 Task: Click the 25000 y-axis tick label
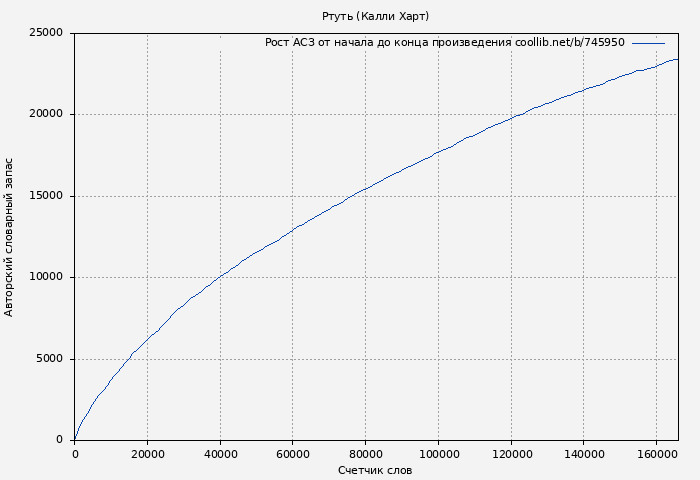[x=45, y=33]
